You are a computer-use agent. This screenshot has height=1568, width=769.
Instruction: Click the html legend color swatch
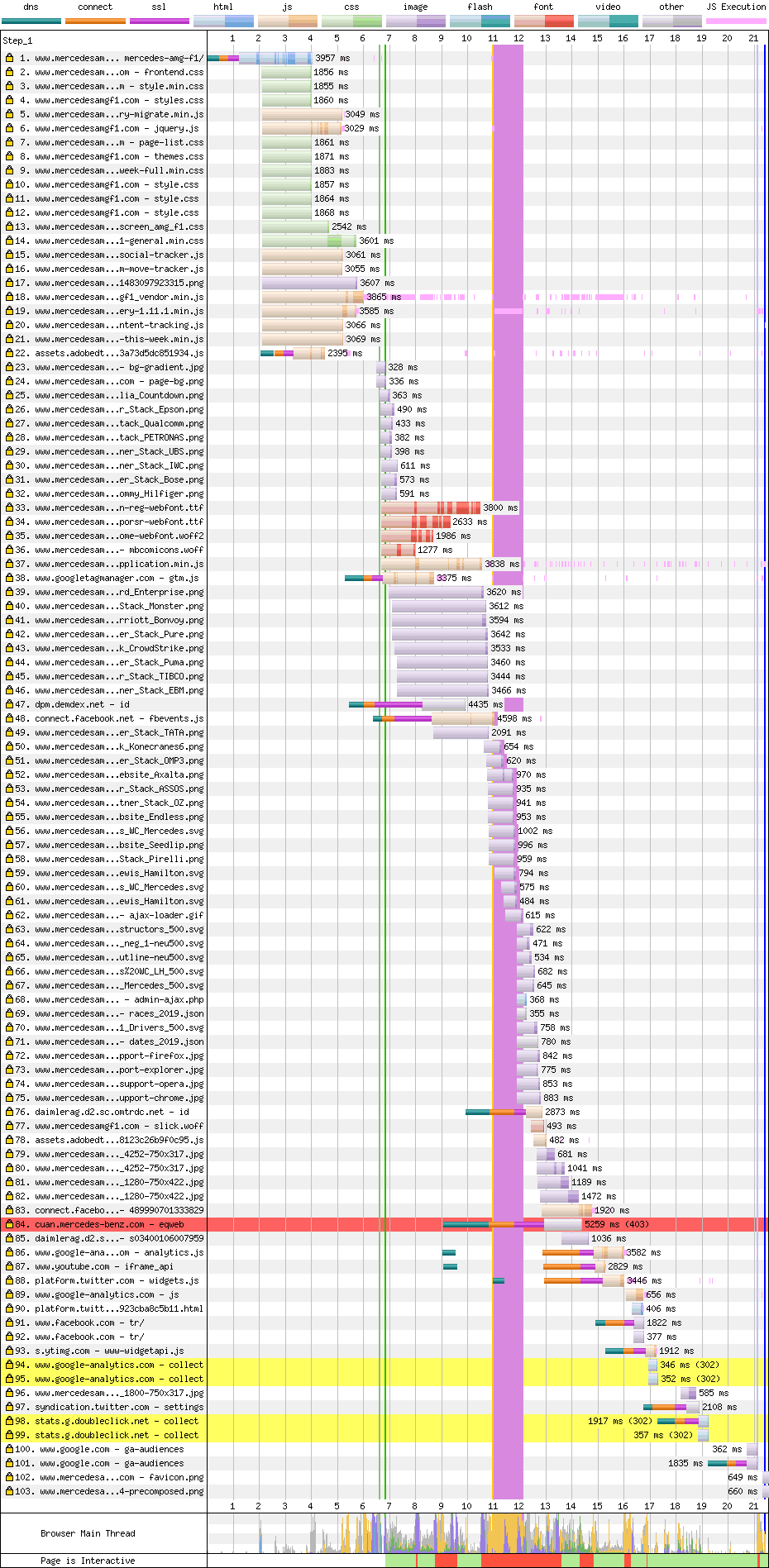(223, 21)
